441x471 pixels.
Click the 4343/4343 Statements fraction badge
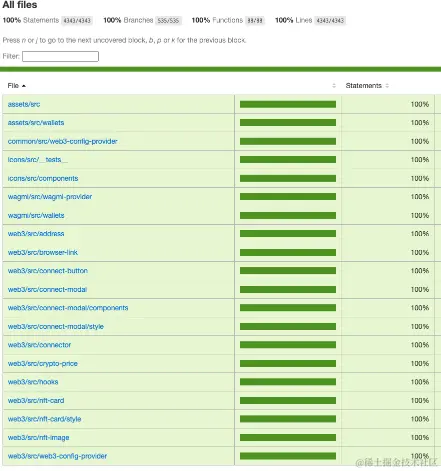77,21
